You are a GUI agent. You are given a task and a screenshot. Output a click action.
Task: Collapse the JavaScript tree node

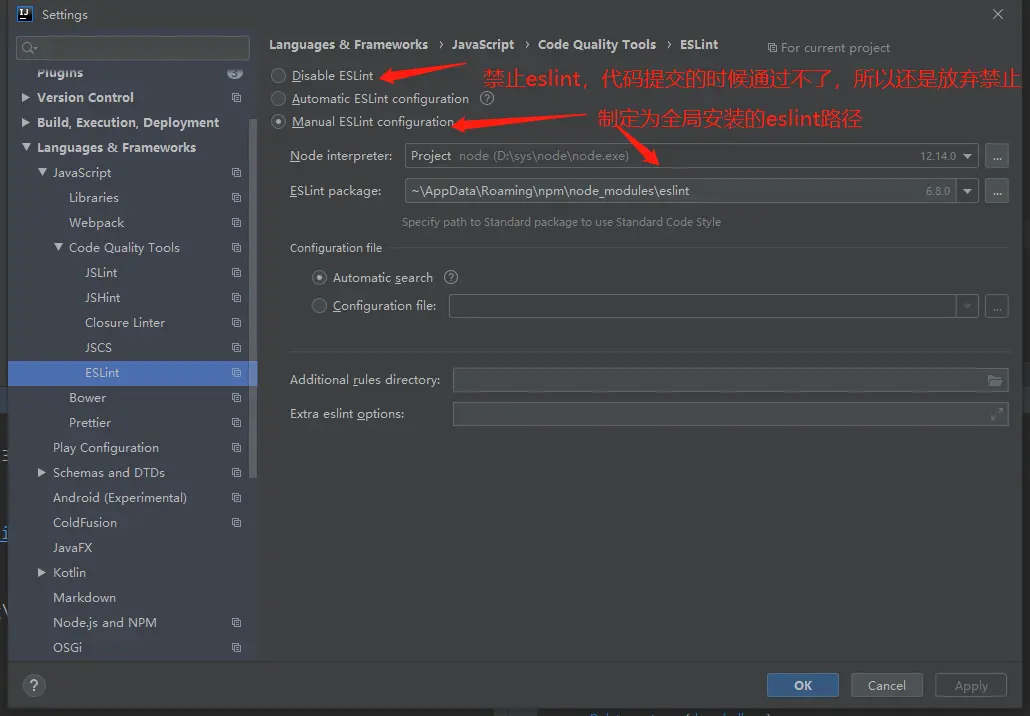click(42, 172)
